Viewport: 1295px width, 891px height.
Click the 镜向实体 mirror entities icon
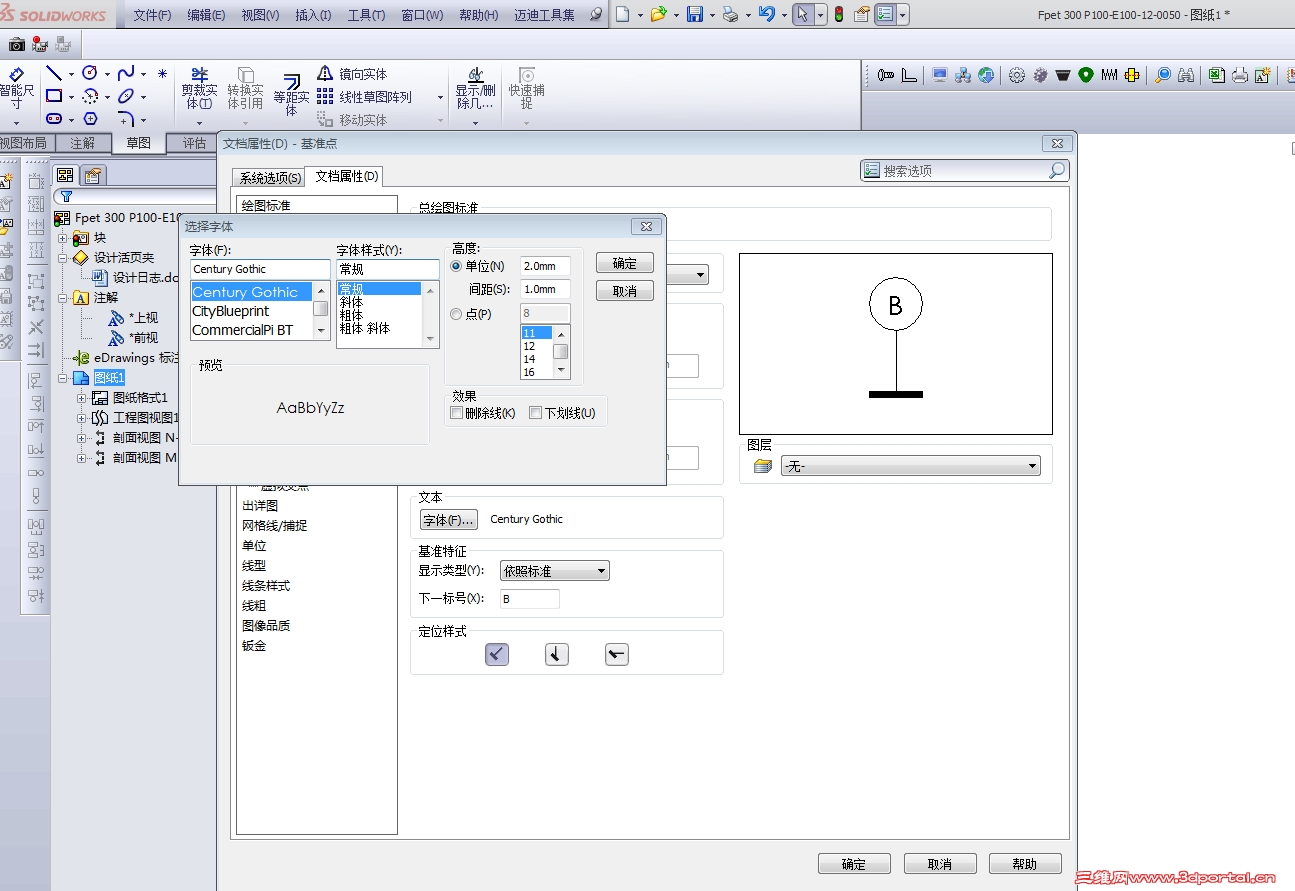[325, 74]
